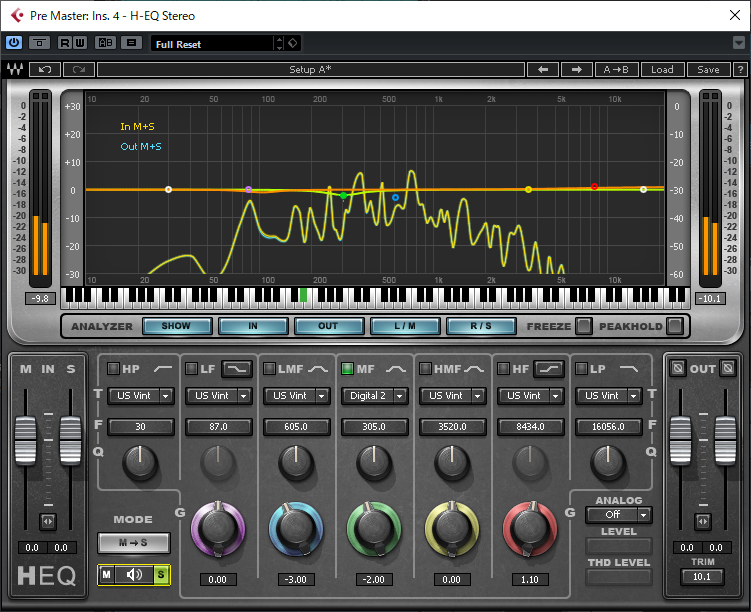
Task: Open the ANALOG Off dropdown
Action: tap(619, 515)
